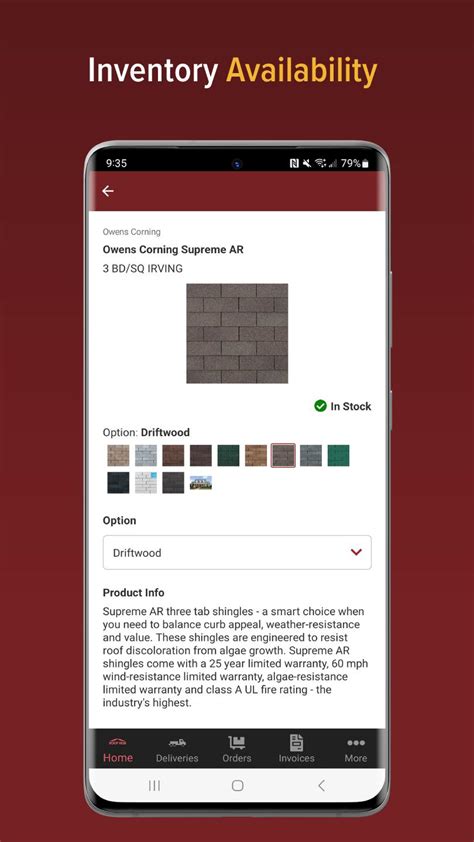Tap the Android back chevron

321,786
